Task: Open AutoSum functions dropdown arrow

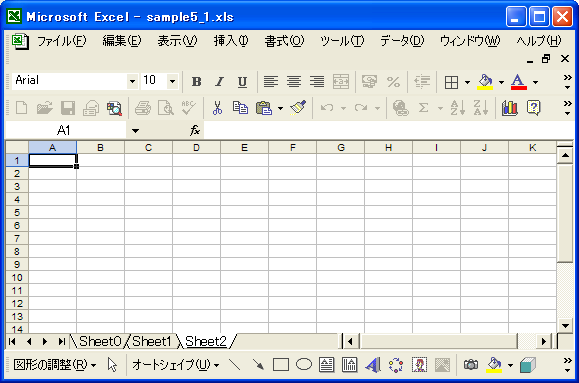Action: pyautogui.click(x=440, y=108)
